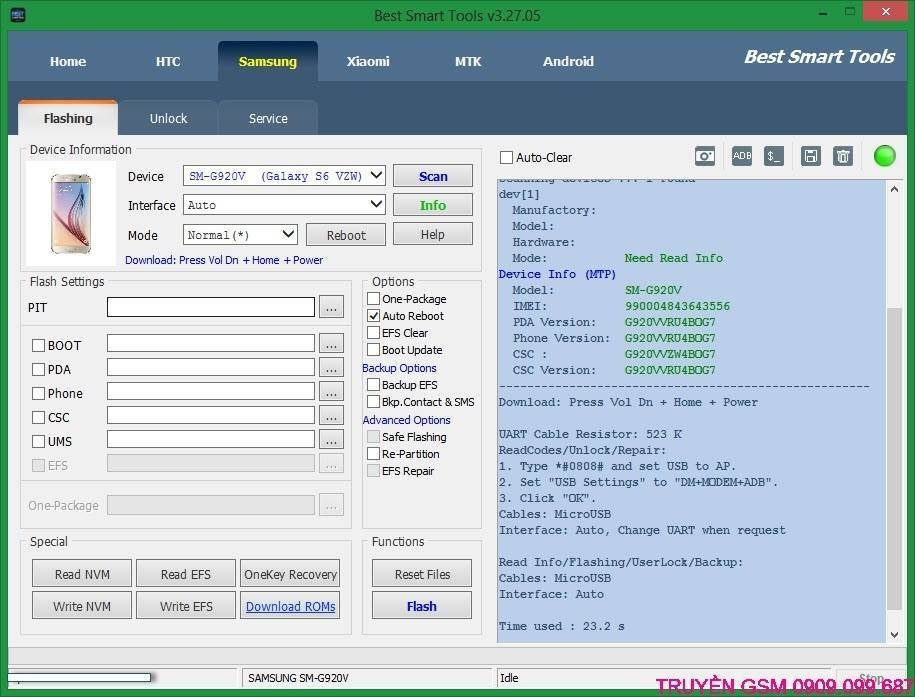Enable the Re-Partition option
This screenshot has width=915, height=697.
pyautogui.click(x=373, y=454)
